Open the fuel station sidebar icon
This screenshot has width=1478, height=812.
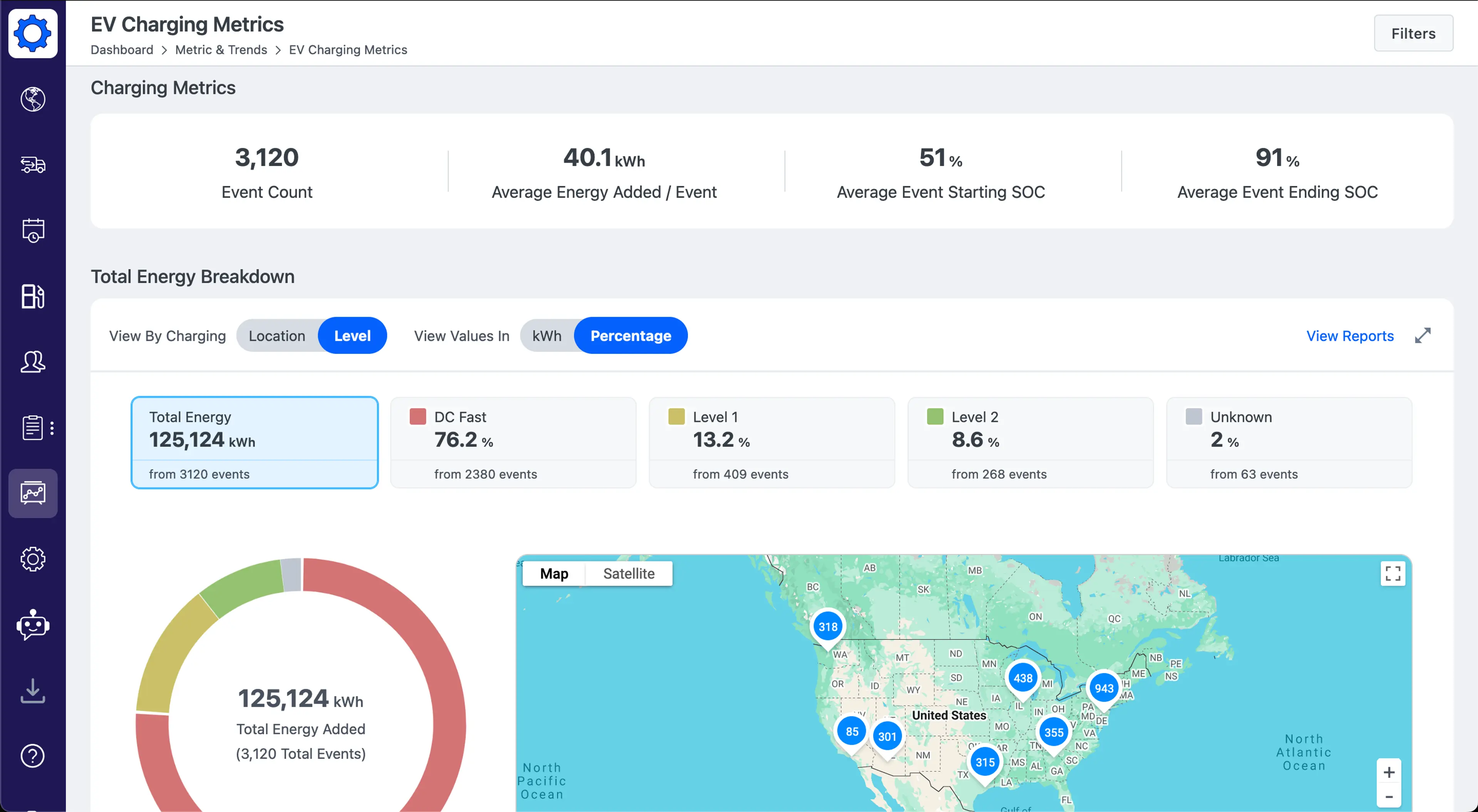(33, 297)
